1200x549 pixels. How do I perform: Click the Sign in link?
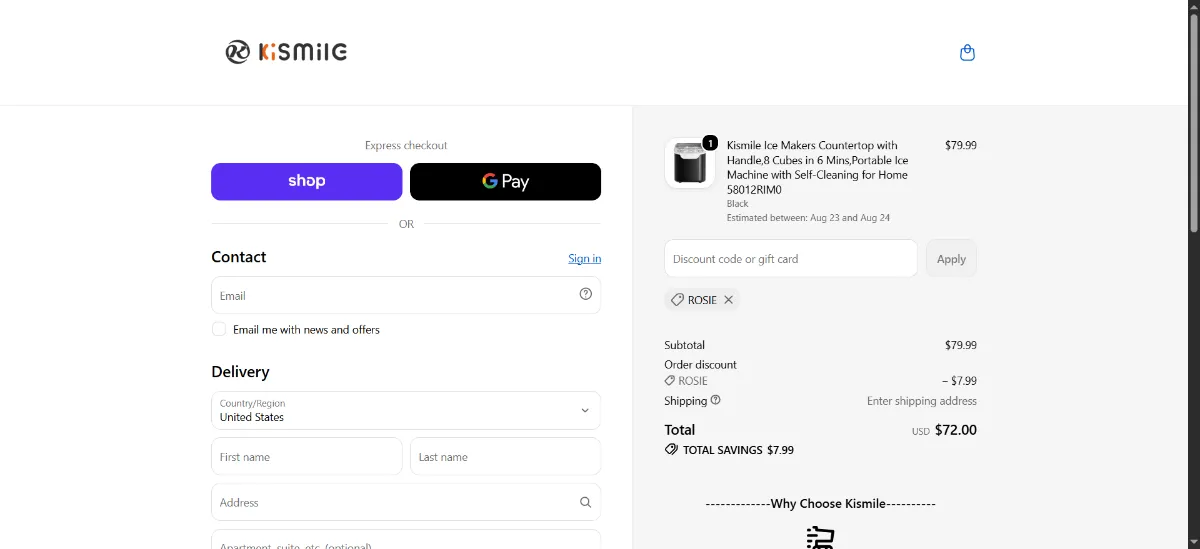pyautogui.click(x=585, y=258)
